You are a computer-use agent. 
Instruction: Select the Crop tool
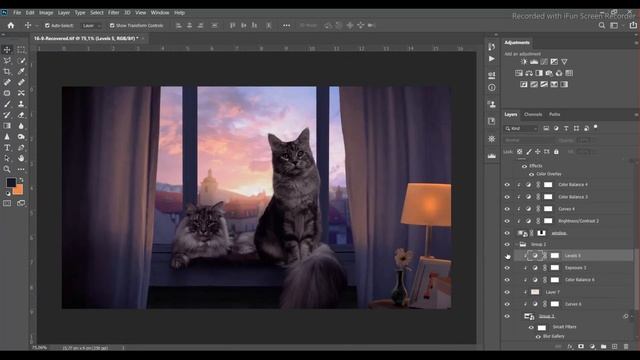[x=7, y=71]
